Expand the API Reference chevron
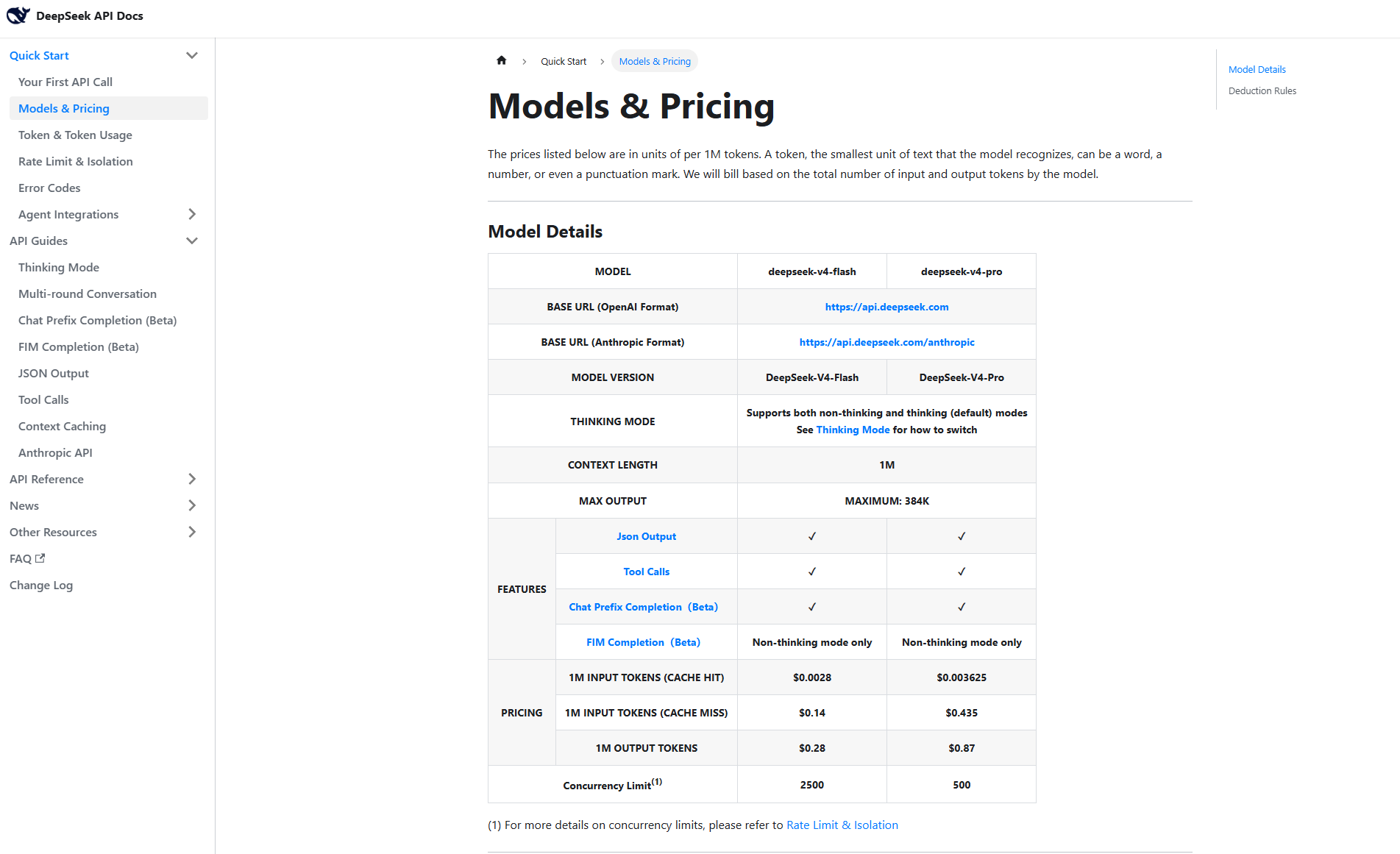 click(192, 479)
